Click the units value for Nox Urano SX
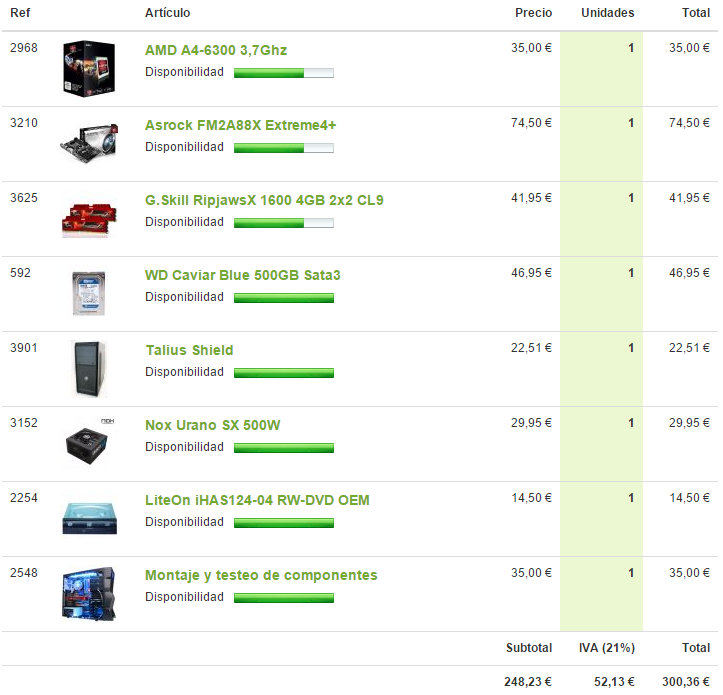 pyautogui.click(x=631, y=423)
